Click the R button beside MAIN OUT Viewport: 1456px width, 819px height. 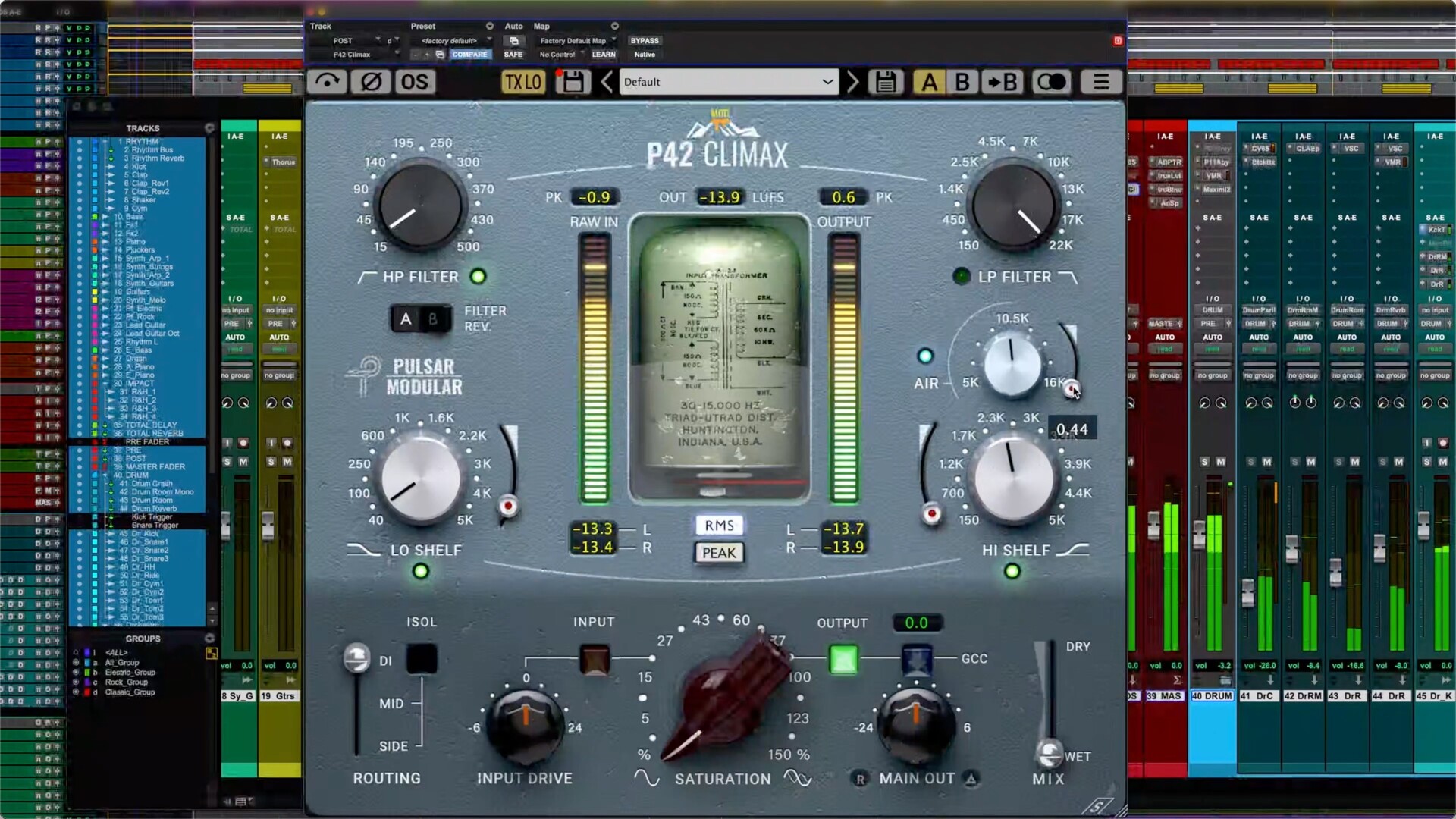(x=860, y=779)
